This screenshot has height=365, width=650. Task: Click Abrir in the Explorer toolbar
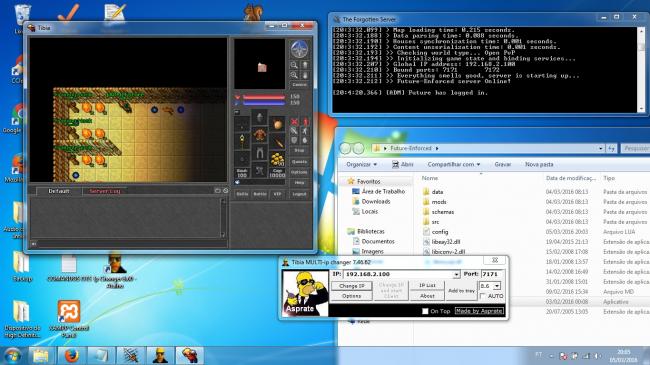[x=403, y=164]
